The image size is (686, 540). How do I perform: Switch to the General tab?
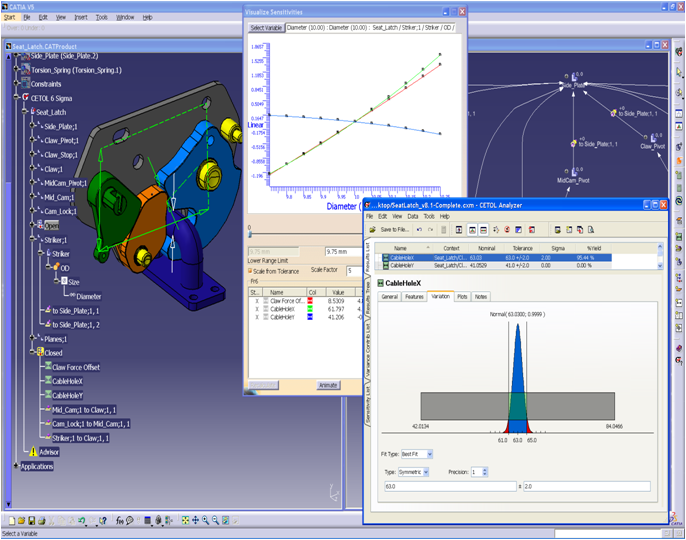tap(389, 297)
